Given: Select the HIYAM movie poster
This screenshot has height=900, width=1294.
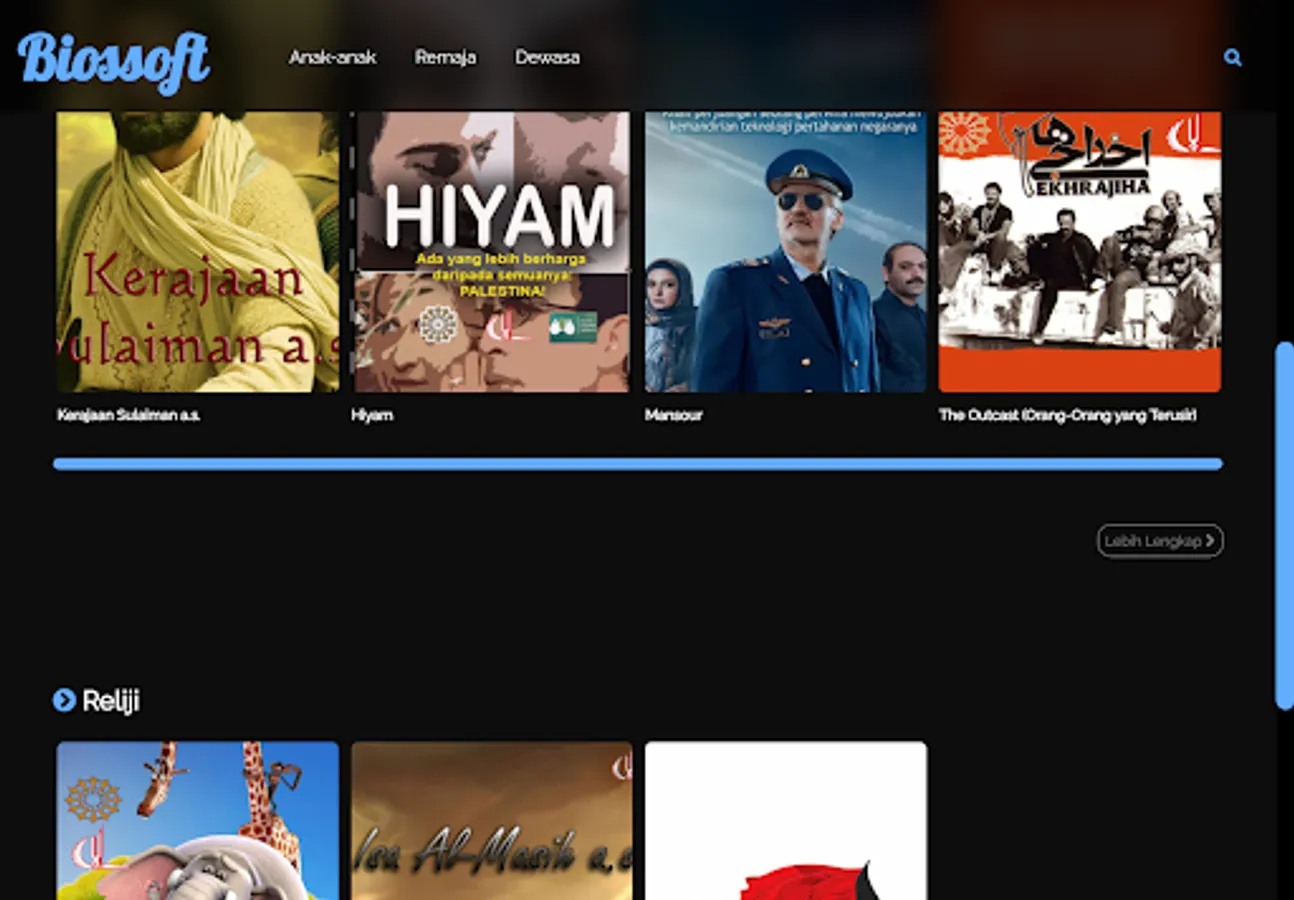Looking at the screenshot, I should (491, 251).
